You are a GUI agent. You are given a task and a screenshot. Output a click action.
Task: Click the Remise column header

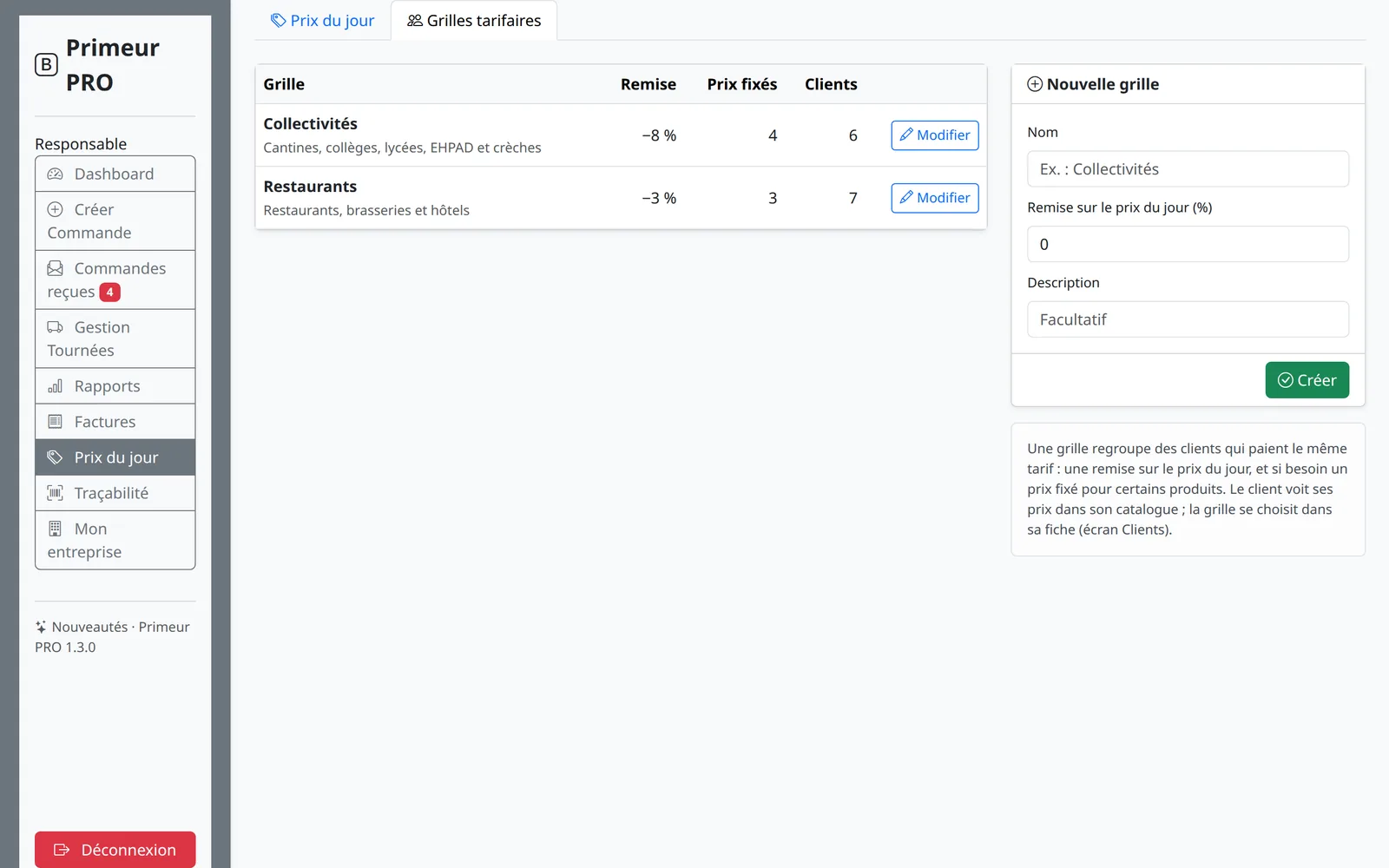648,84
